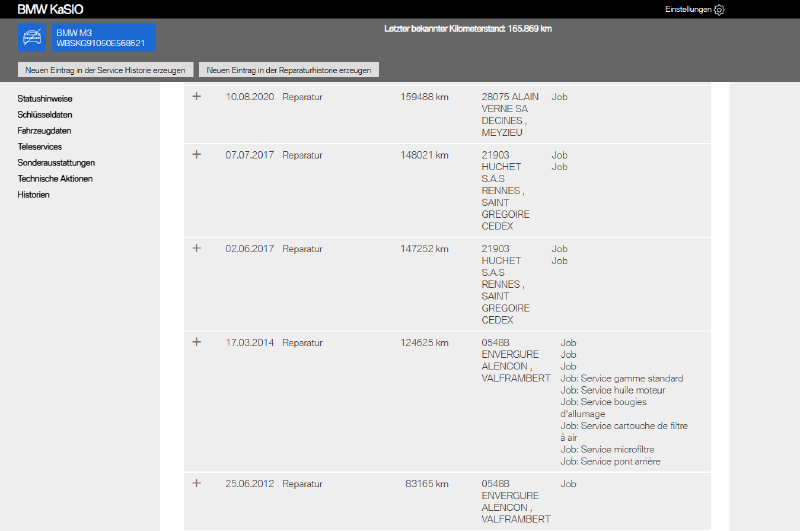Screen dimensions: 800x531
Task: Click Job text in 10.08.2020 row
Action: [x=559, y=97]
